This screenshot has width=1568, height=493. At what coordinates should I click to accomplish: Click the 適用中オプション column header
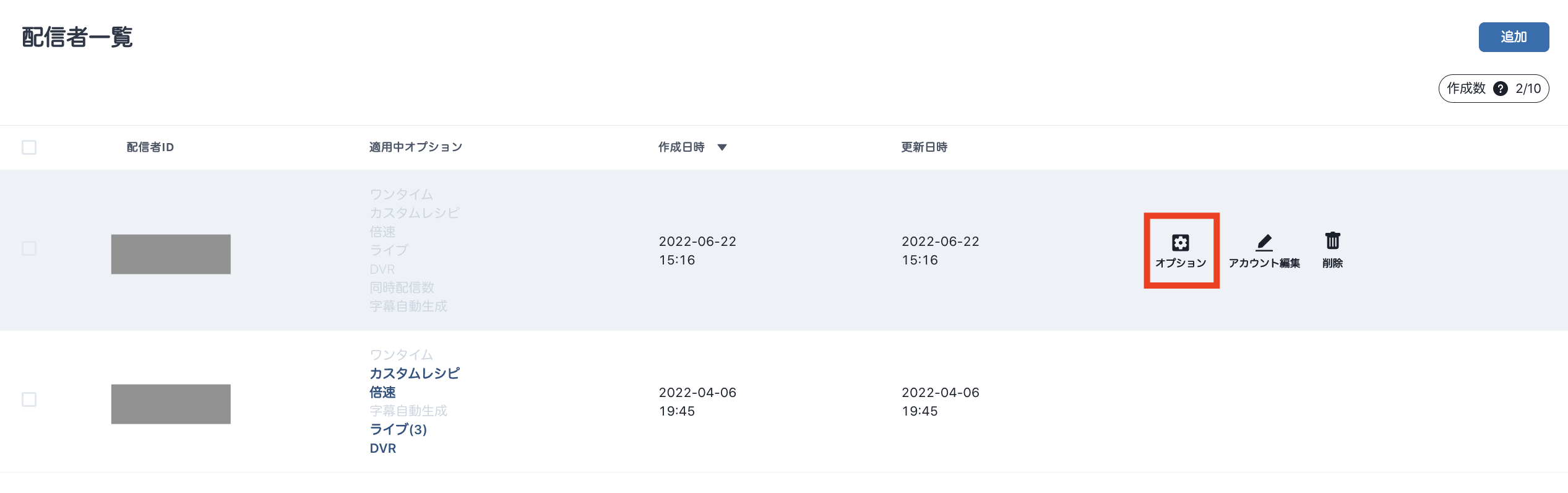[x=415, y=147]
